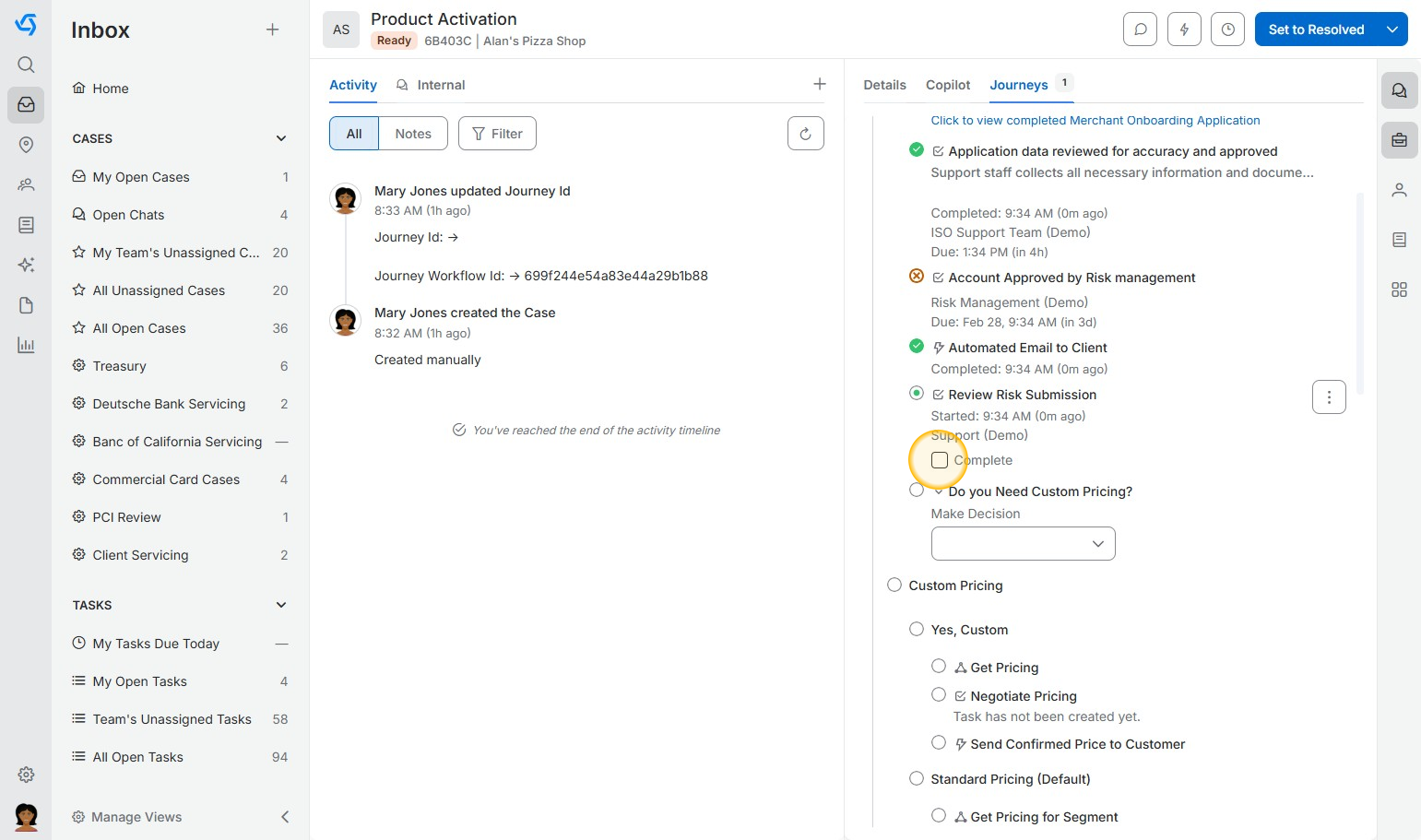
Task: Open completed Merchant Onboarding Application link
Action: pos(1095,121)
